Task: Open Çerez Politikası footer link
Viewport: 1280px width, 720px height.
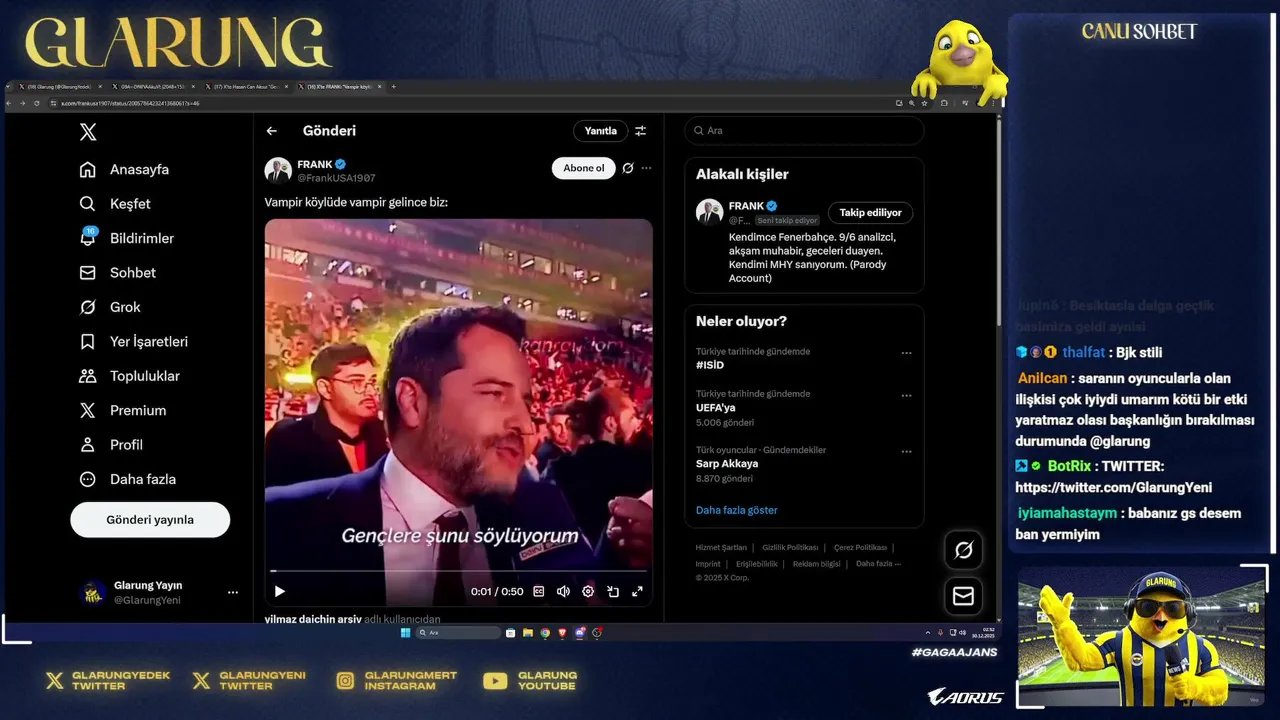Action: [860, 548]
